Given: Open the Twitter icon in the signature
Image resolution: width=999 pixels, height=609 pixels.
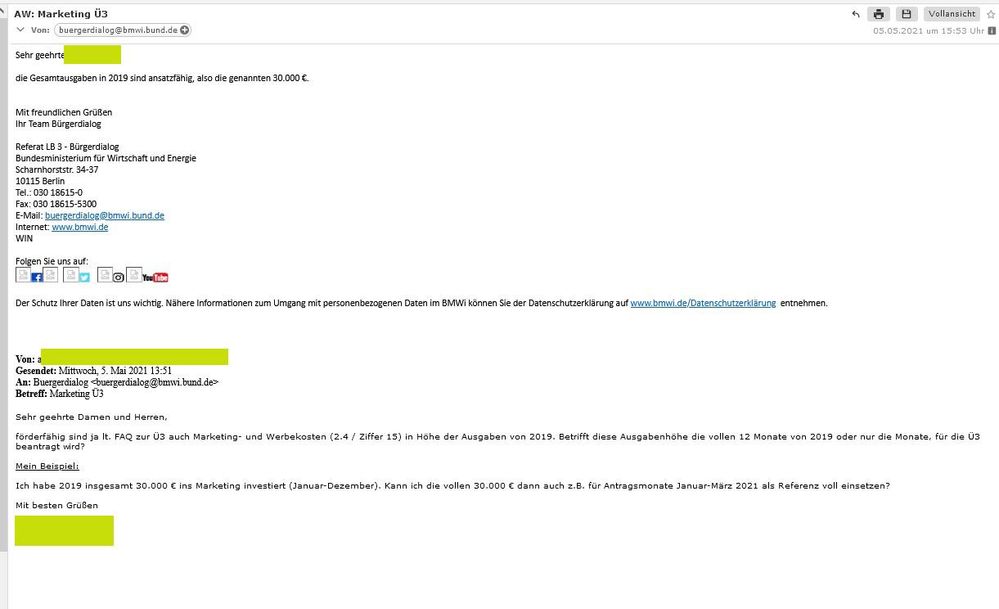Looking at the screenshot, I should [x=84, y=277].
